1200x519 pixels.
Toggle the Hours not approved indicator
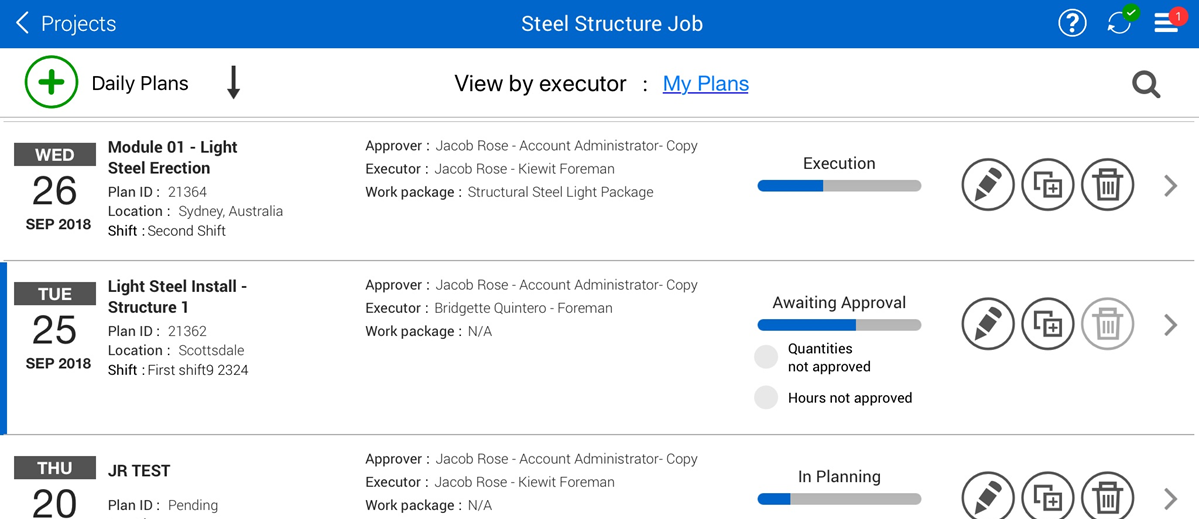[766, 397]
